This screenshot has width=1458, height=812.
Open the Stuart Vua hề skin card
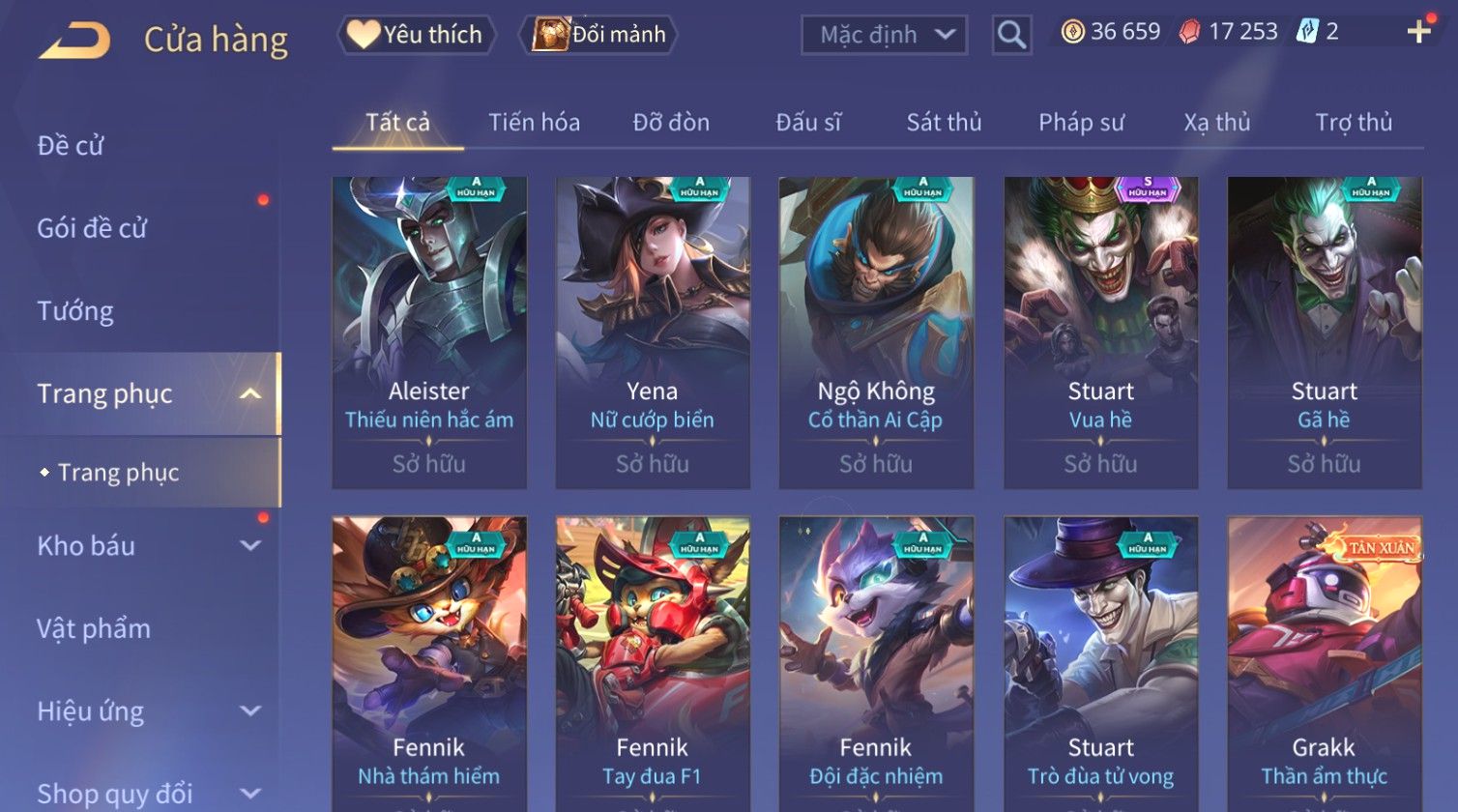(x=1100, y=333)
